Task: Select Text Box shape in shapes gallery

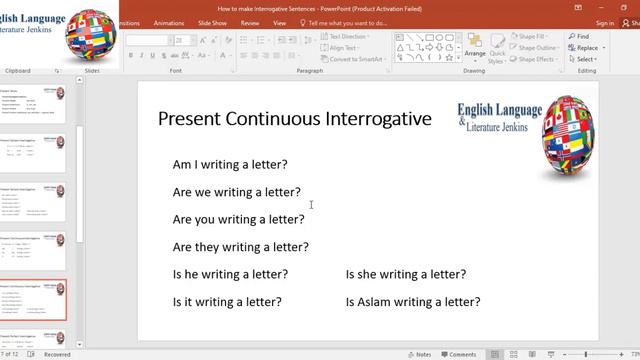Action: tap(400, 38)
